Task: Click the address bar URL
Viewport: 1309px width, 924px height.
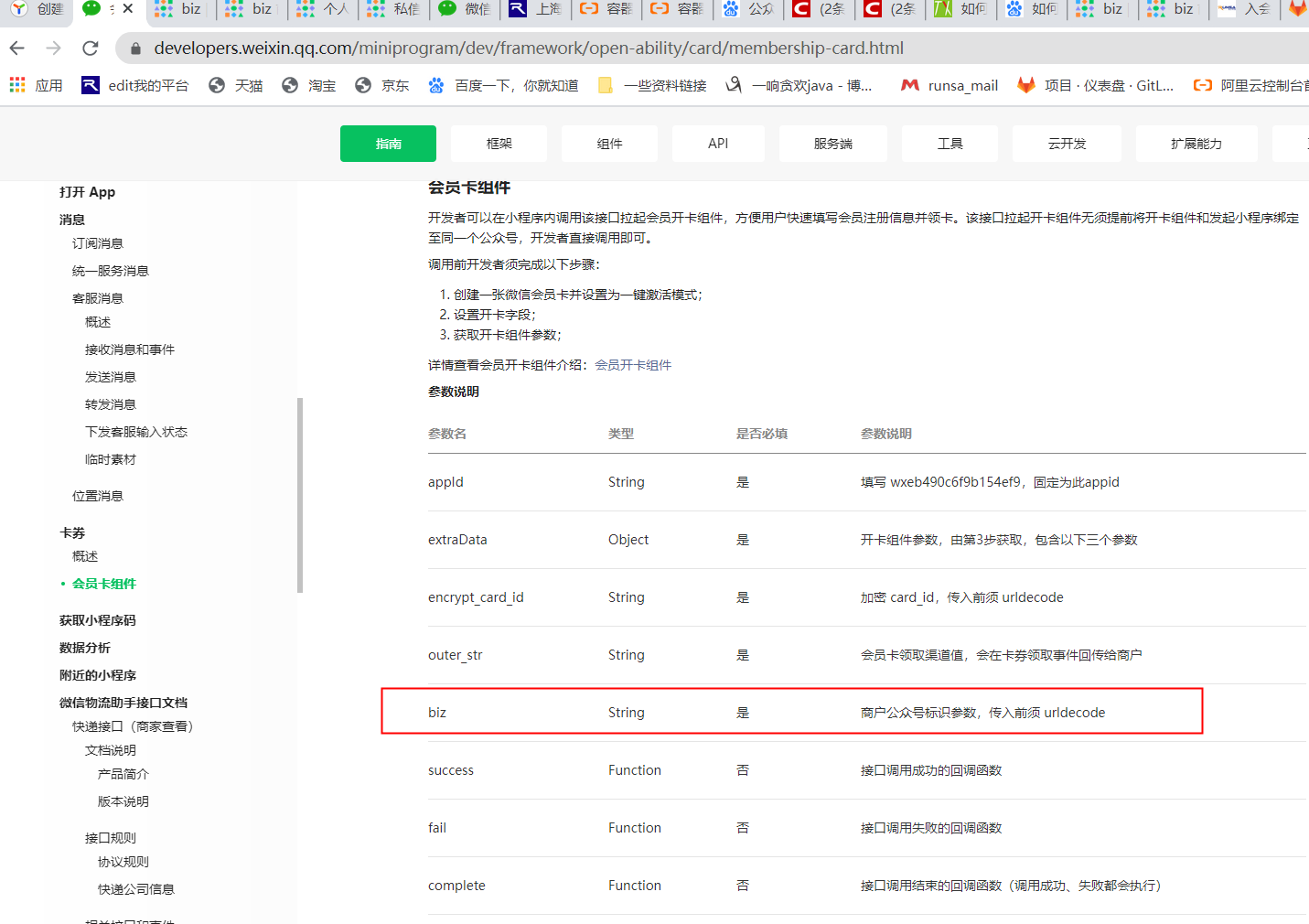Action: tap(529, 48)
